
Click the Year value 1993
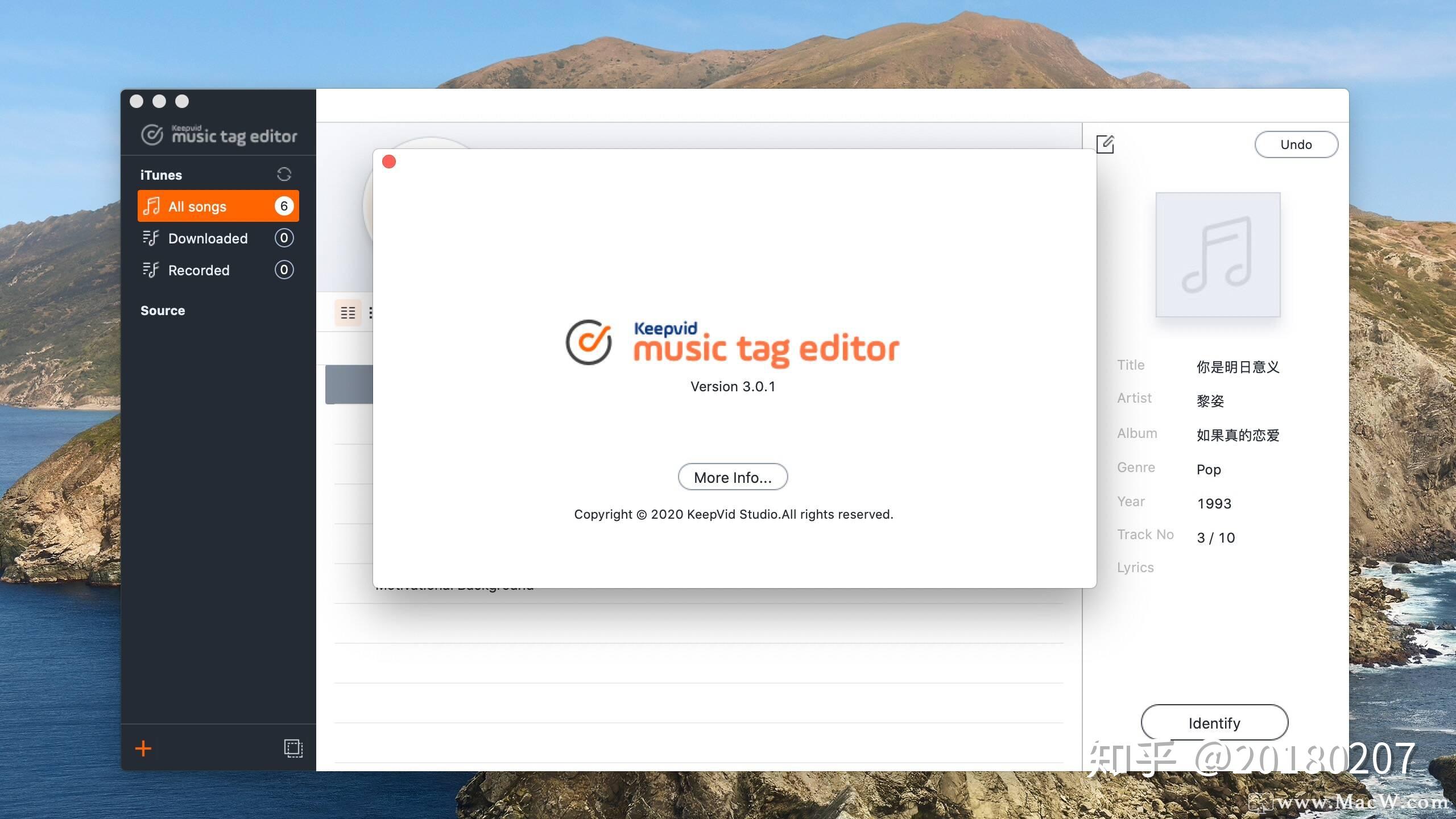1214,503
